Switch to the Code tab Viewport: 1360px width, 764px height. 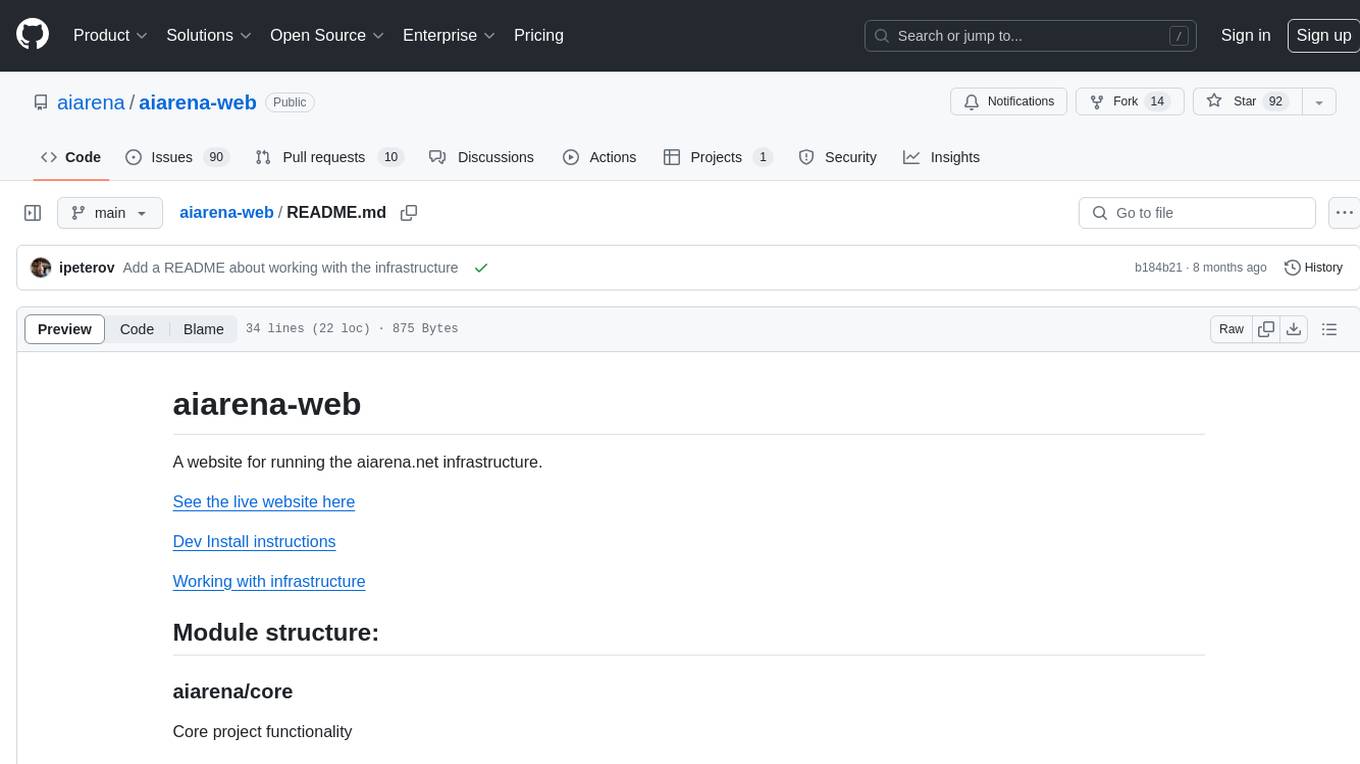(x=70, y=157)
